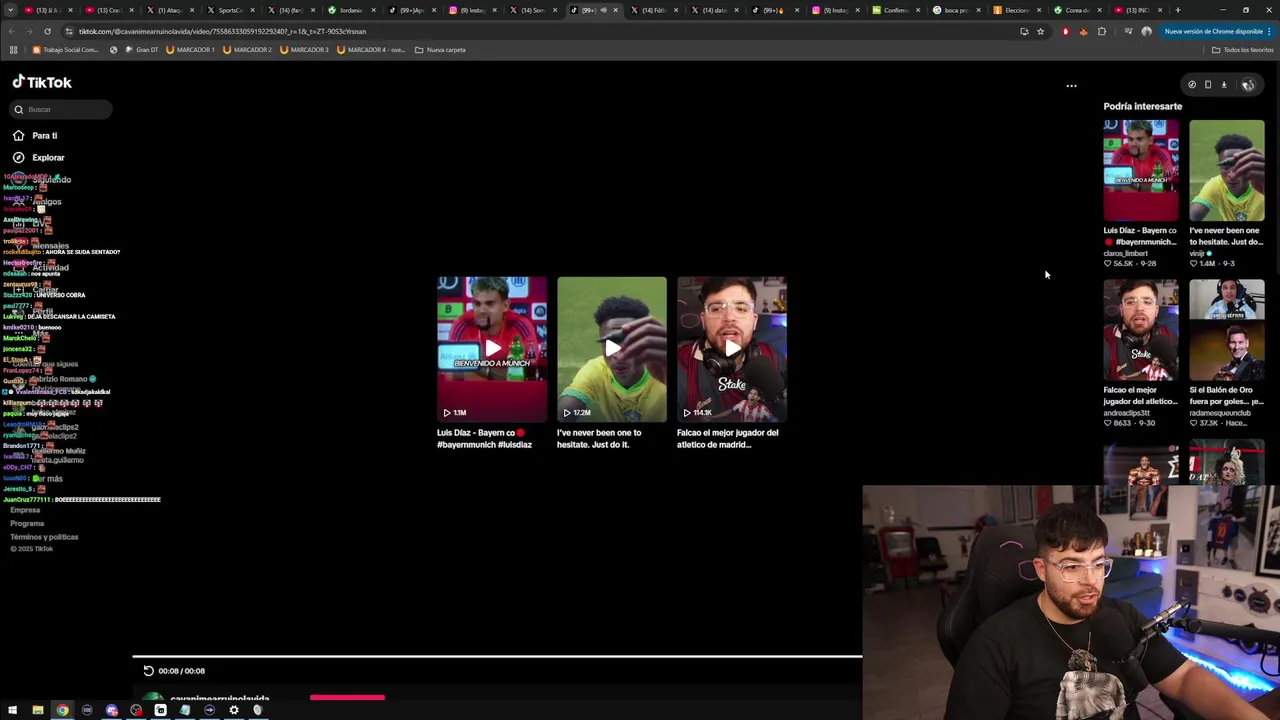The width and height of the screenshot is (1280, 720).
Task: Switch to the SportsCe X tab
Action: point(229,10)
